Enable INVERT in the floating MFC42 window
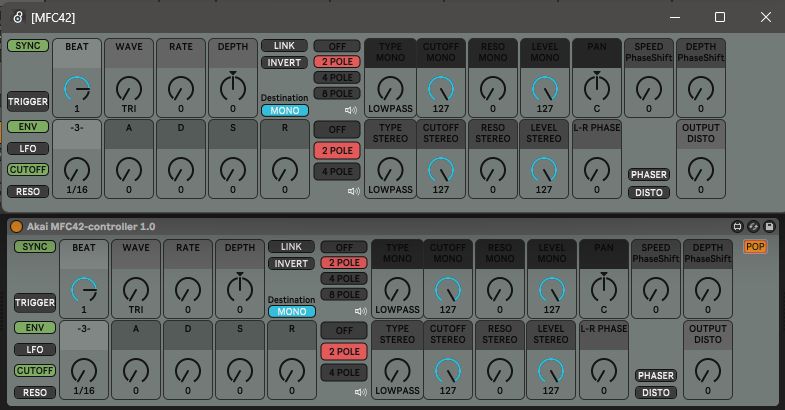Screen dimensions: 785x410 point(284,63)
